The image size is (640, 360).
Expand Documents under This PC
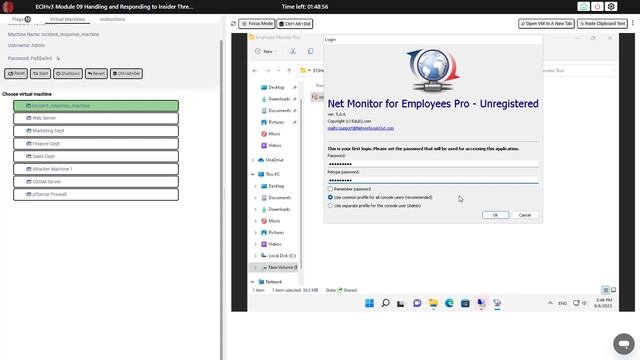(x=256, y=198)
